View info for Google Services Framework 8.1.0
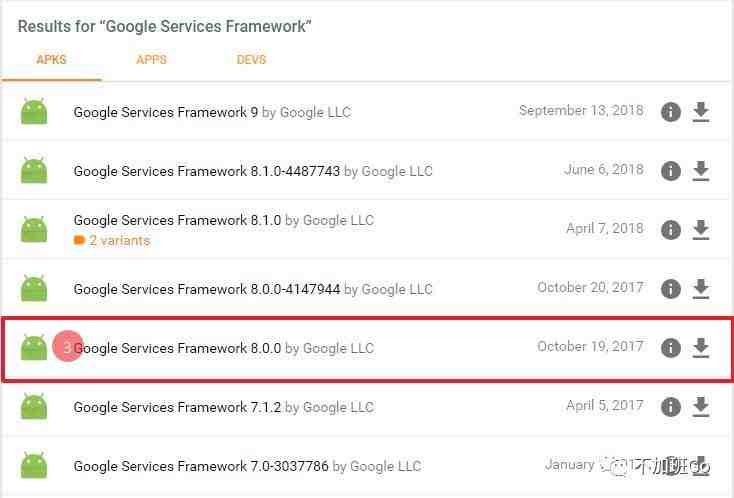This screenshot has width=734, height=498. pyautogui.click(x=670, y=230)
